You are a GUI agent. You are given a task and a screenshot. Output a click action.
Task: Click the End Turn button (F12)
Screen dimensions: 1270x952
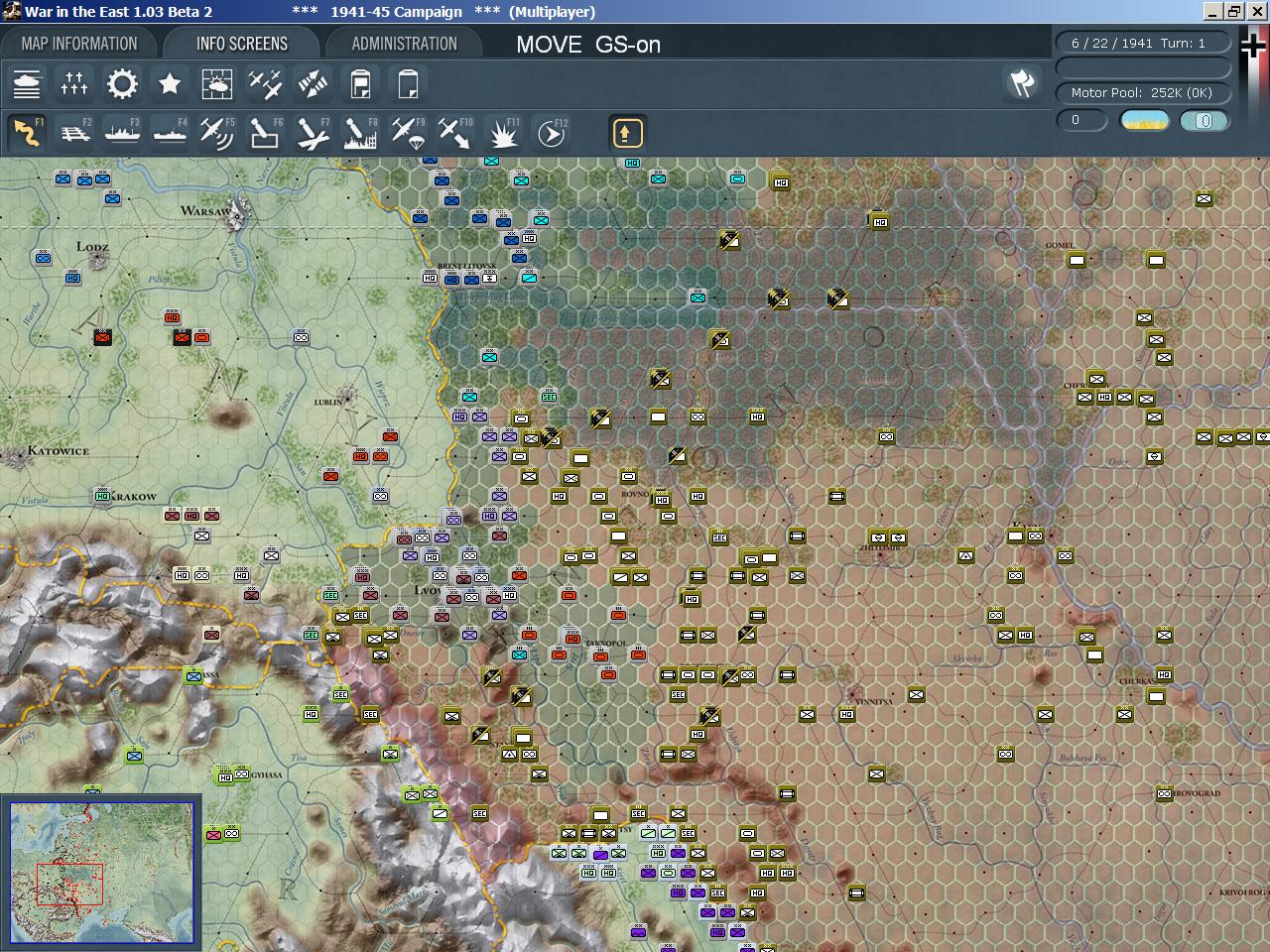(x=551, y=133)
